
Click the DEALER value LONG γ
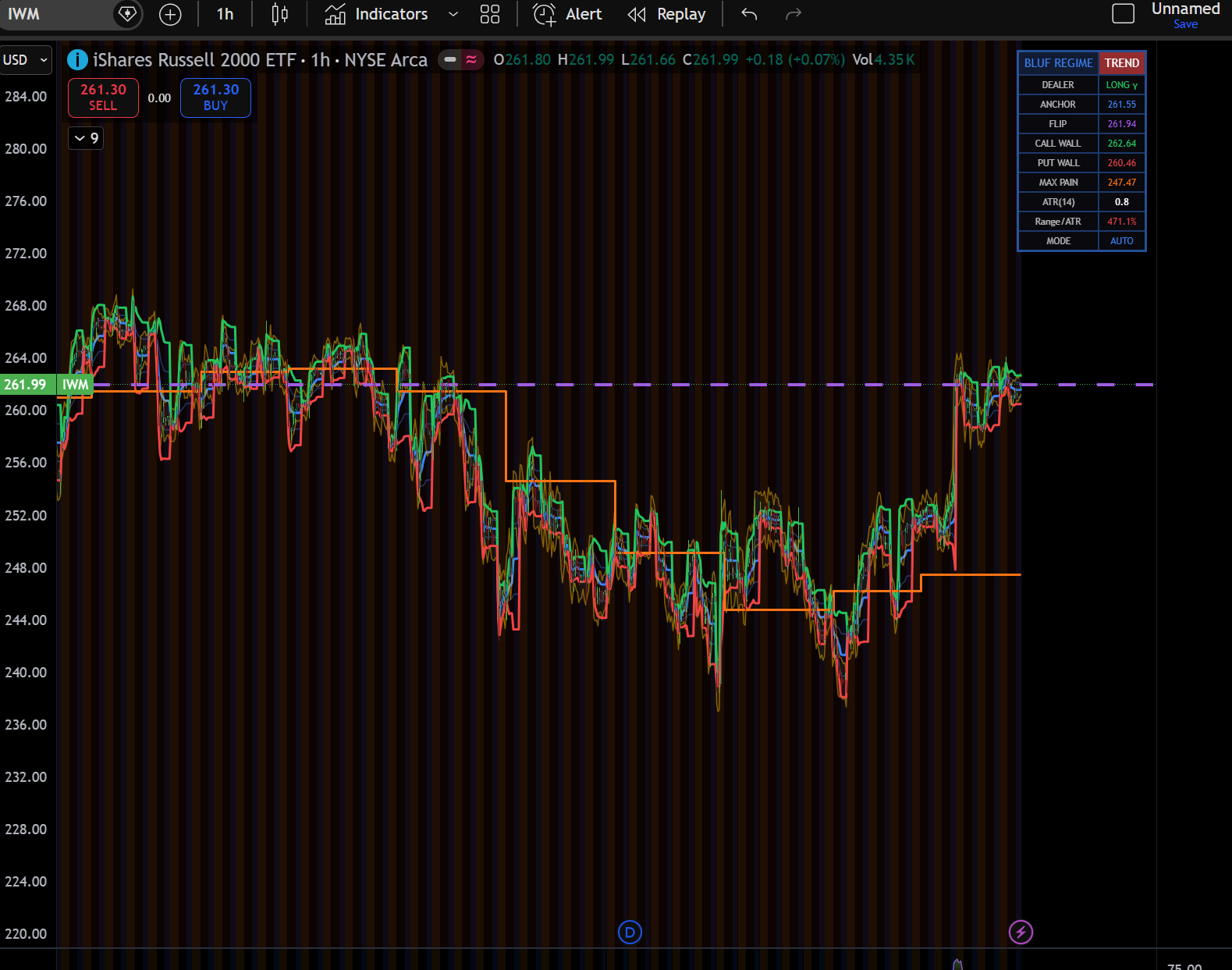pos(1121,85)
